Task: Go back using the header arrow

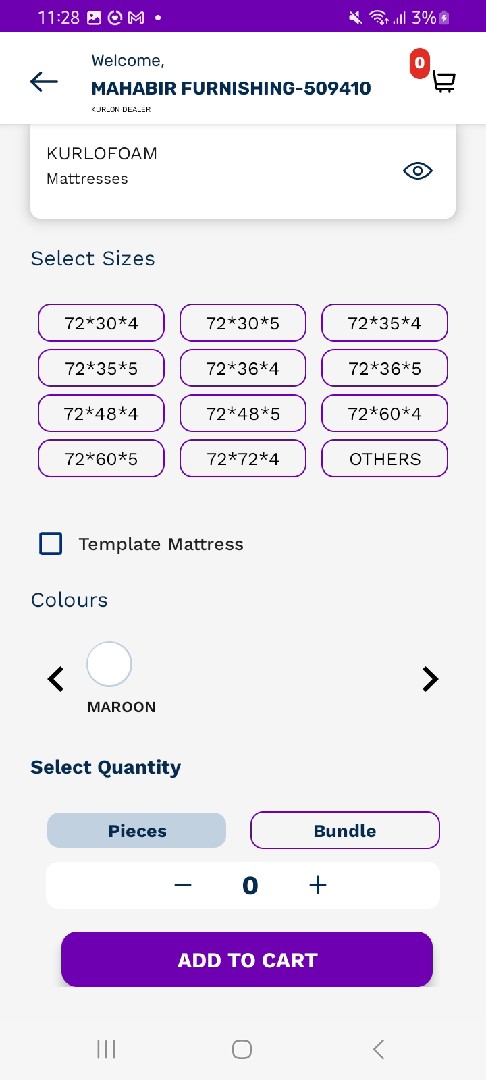Action: point(43,82)
